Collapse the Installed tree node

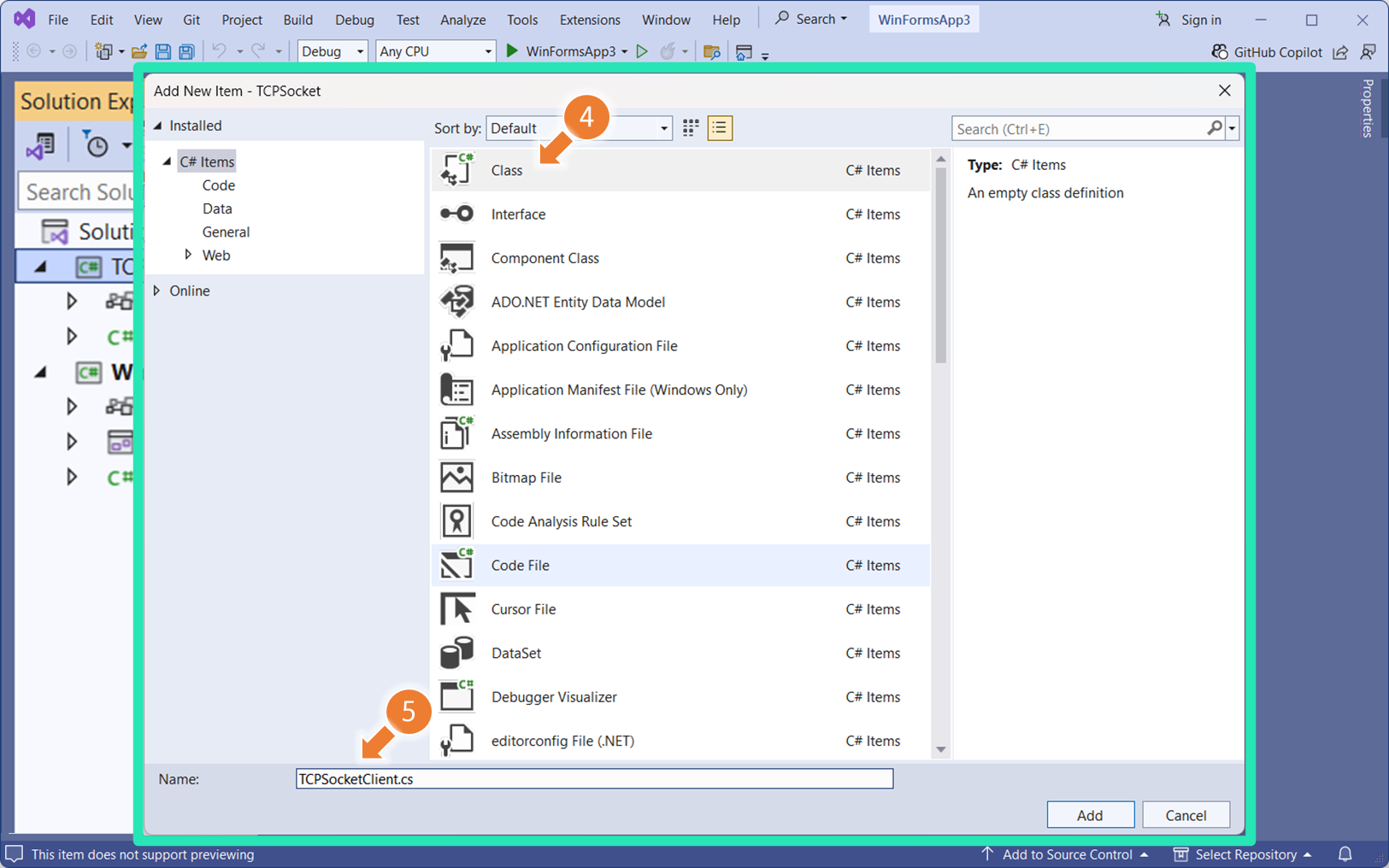pyautogui.click(x=157, y=126)
